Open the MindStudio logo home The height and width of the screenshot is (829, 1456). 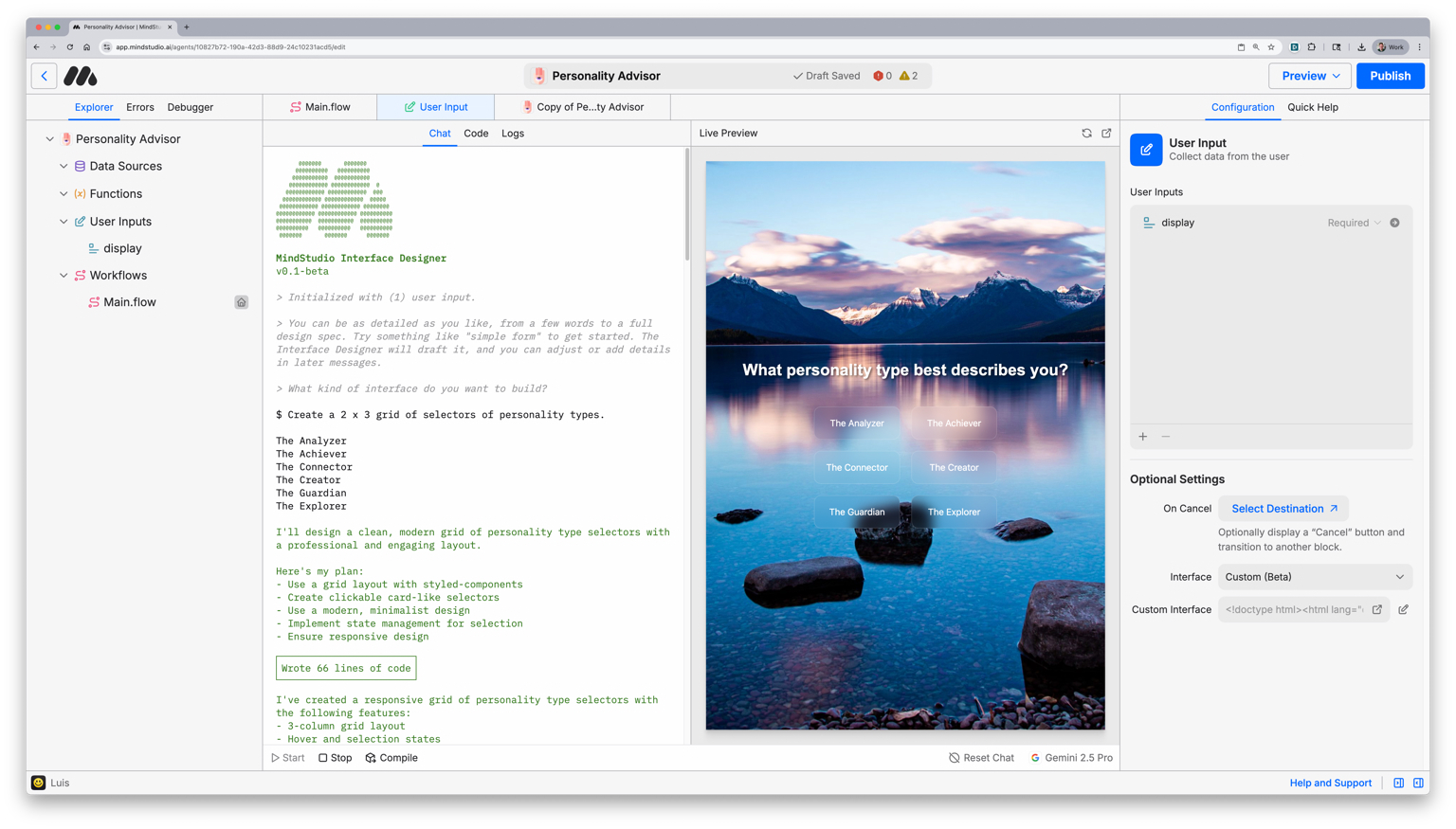[81, 76]
